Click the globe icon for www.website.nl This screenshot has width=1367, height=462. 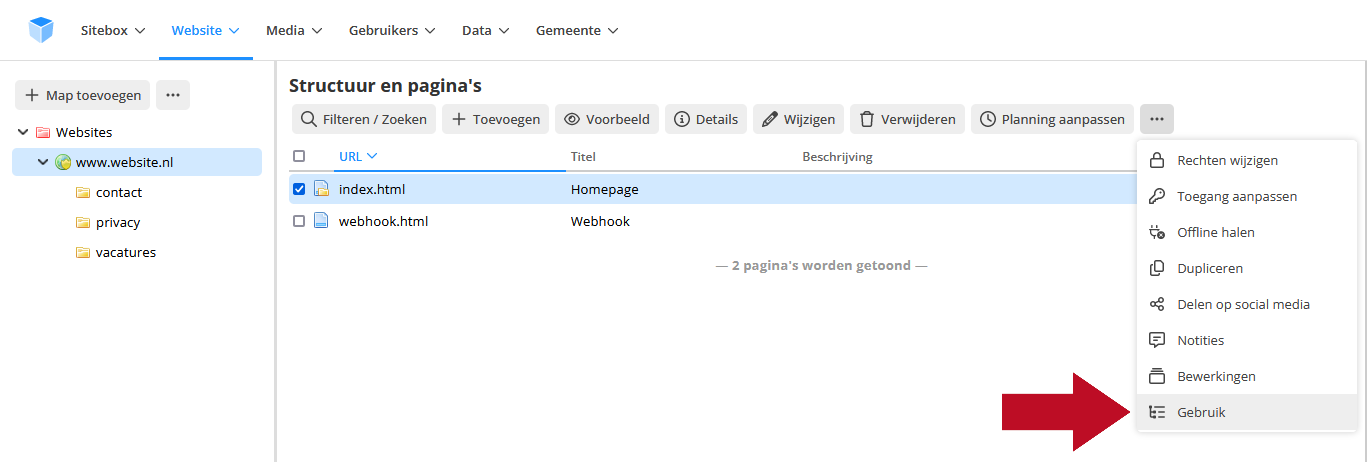63,162
